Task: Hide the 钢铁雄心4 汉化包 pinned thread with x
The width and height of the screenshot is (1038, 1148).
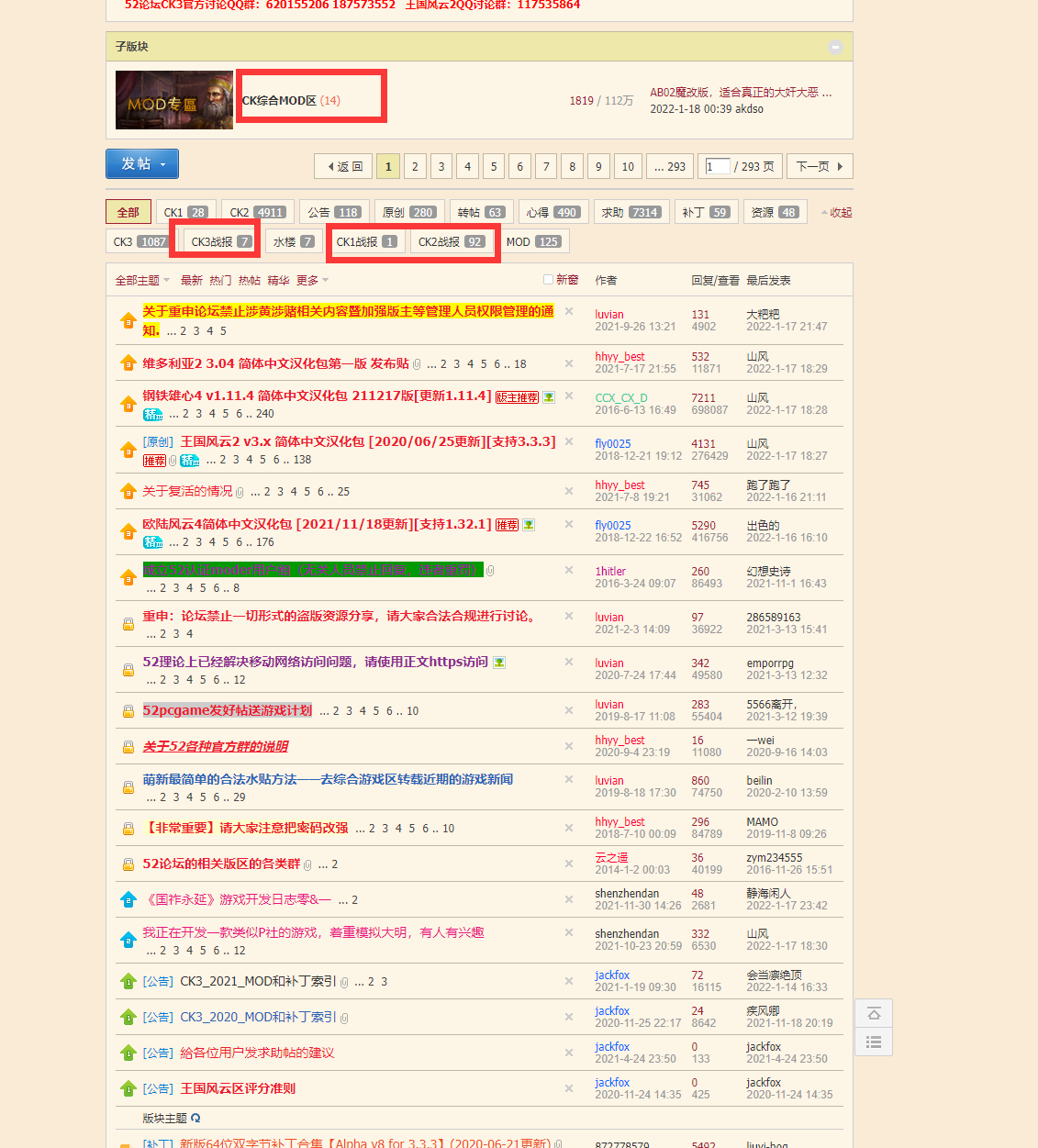Action: point(569,396)
